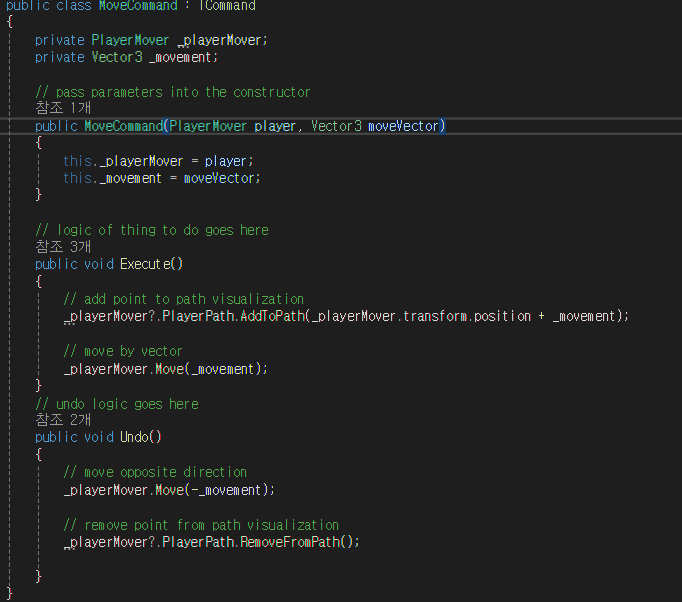Click the PlayerMover type in the private field declaration
This screenshot has width=682, height=602.
130,40
